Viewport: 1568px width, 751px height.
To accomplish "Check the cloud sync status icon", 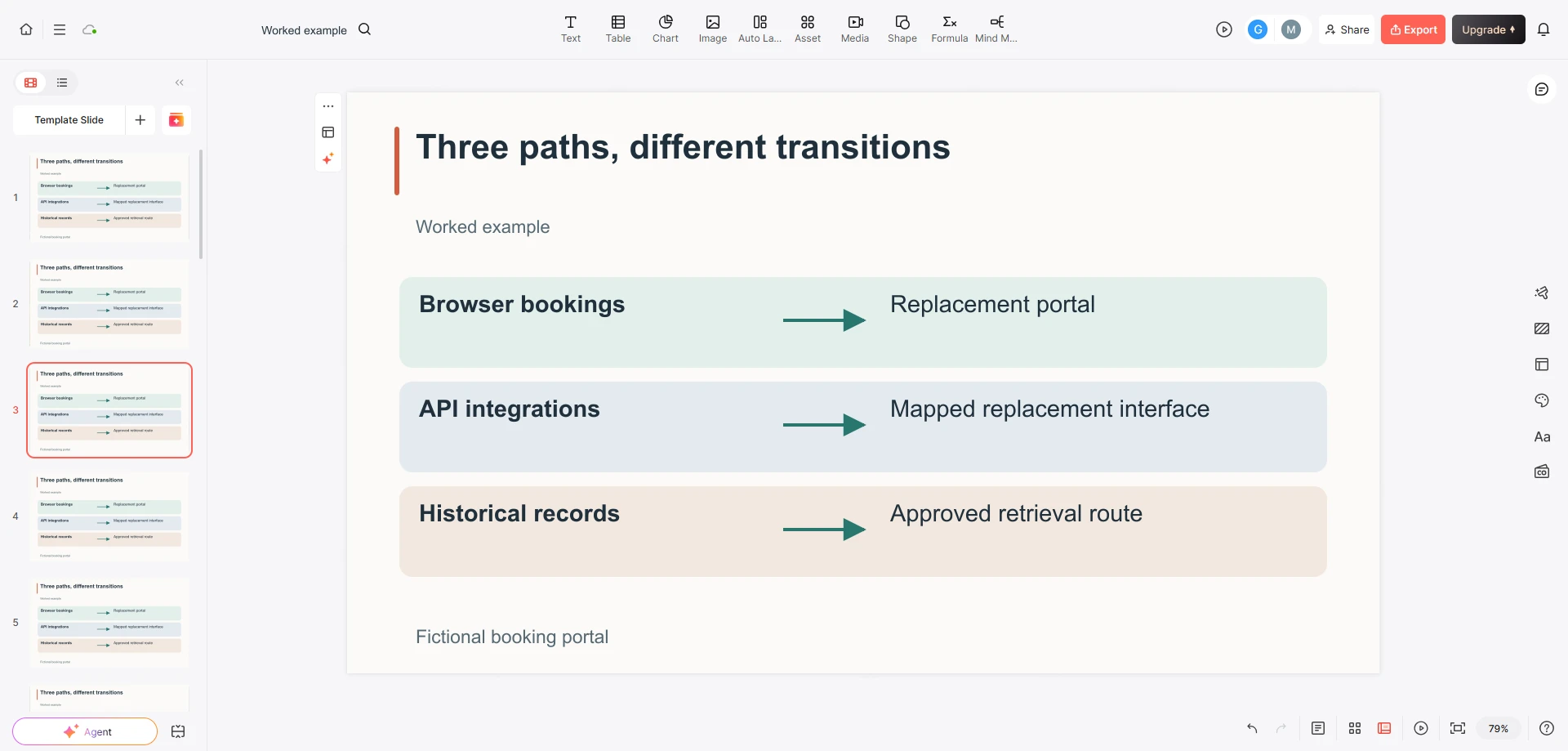I will [90, 29].
